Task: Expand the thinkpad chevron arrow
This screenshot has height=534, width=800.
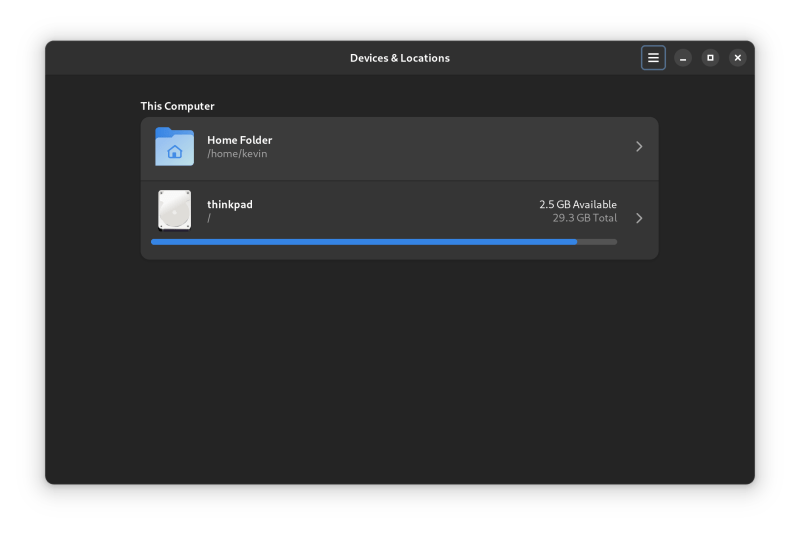Action: click(639, 218)
